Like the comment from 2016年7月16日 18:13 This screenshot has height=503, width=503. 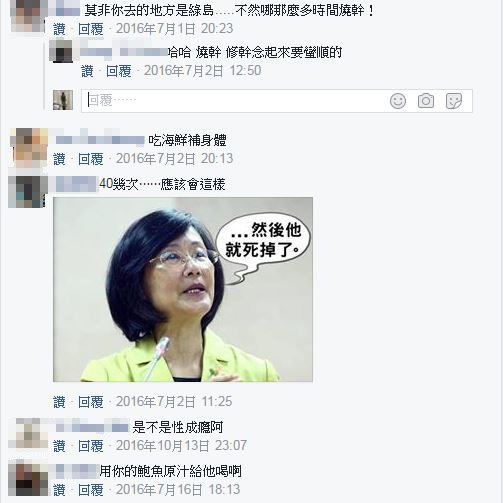59,490
